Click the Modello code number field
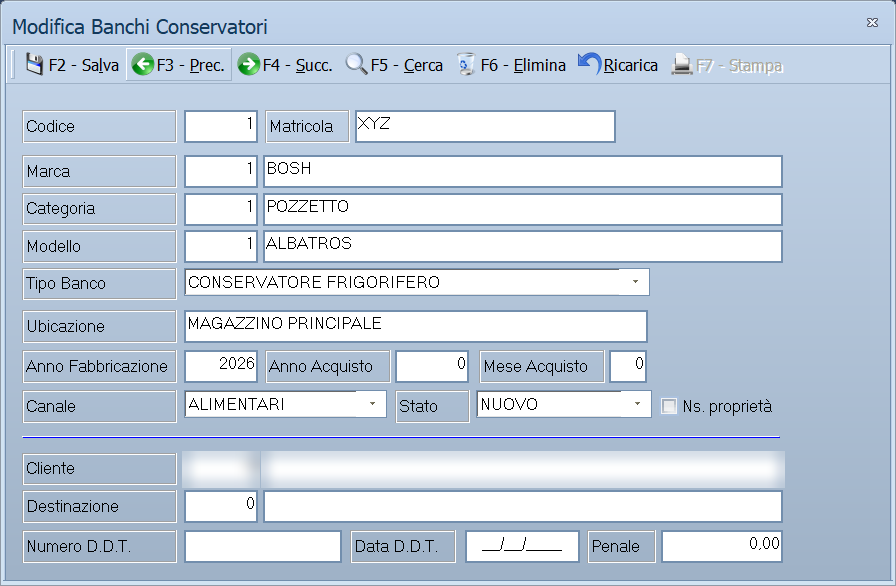Viewport: 896px width, 586px height. [221, 247]
